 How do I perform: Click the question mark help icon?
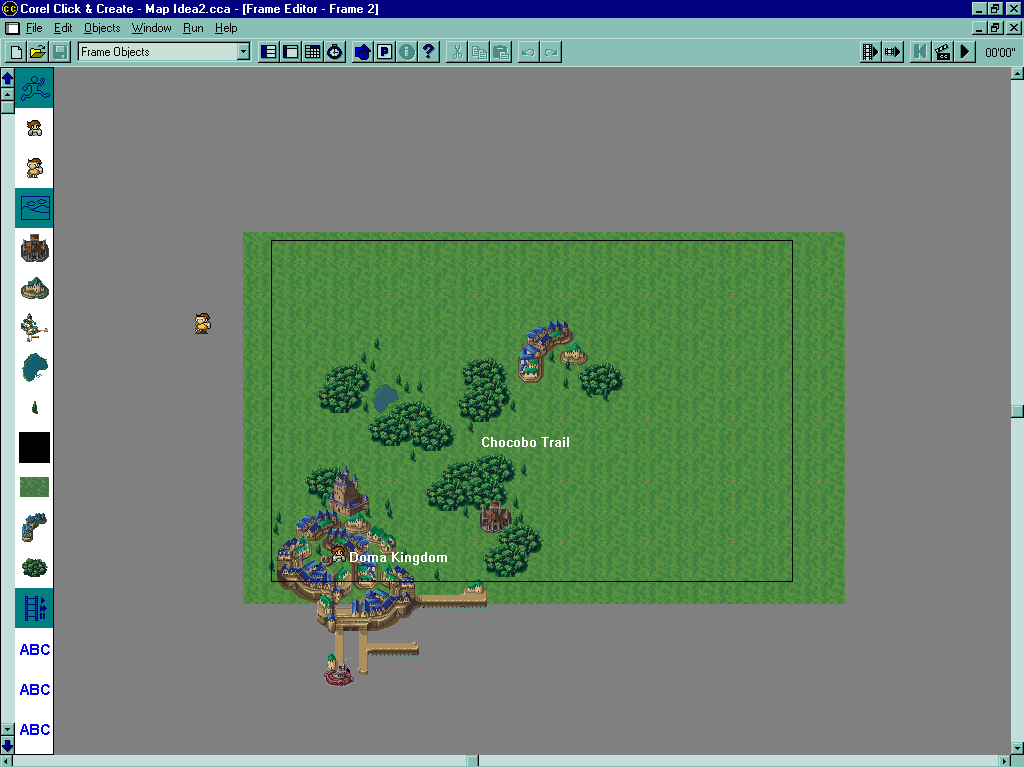(x=429, y=52)
